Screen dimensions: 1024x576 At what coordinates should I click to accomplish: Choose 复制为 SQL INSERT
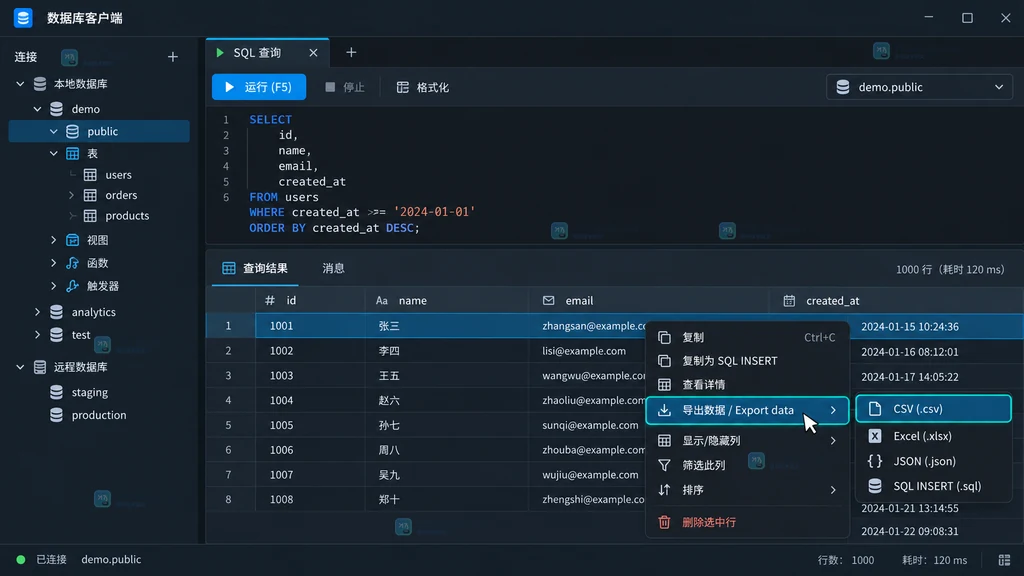tap(747, 360)
